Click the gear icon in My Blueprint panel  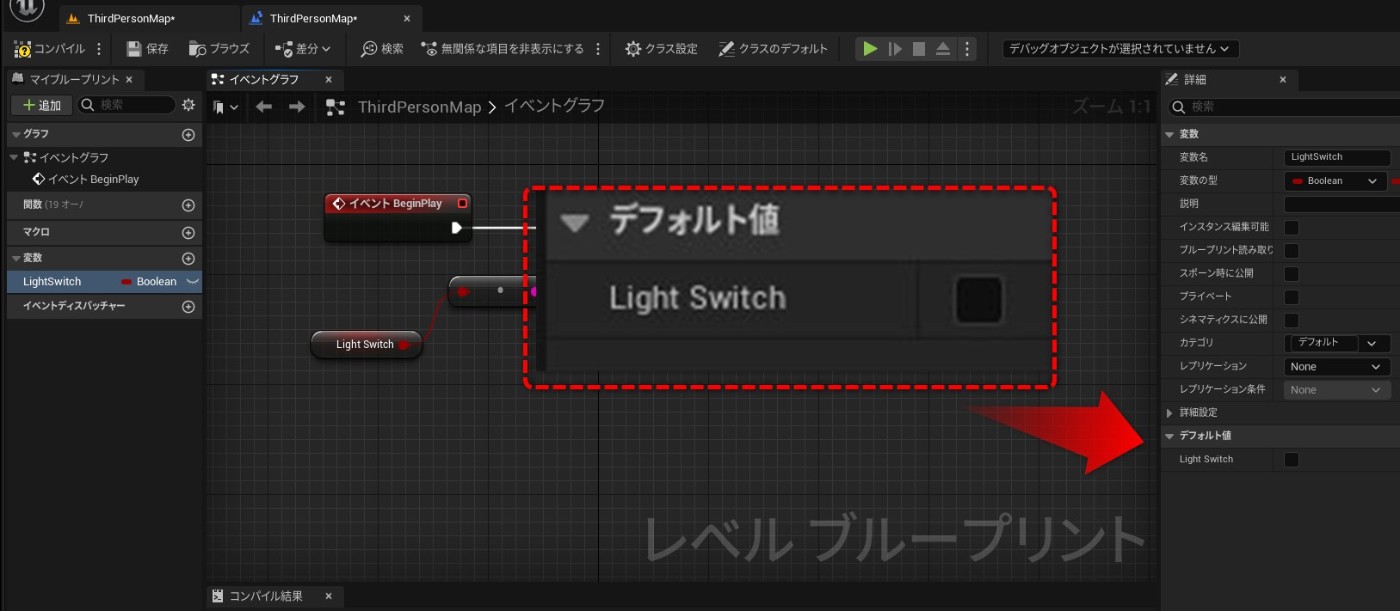coord(186,104)
